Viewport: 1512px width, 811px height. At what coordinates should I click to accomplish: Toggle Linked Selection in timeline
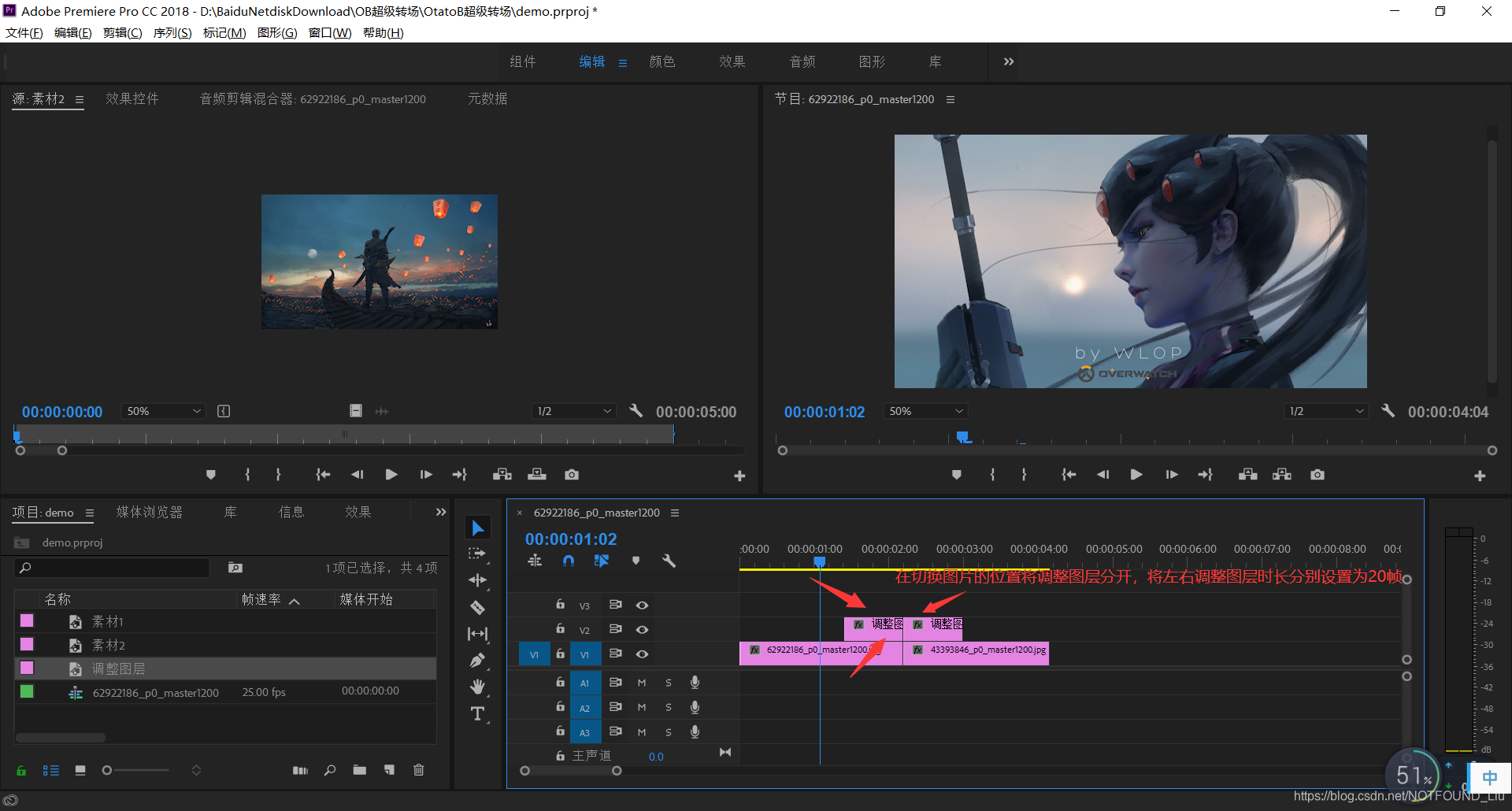[602, 561]
